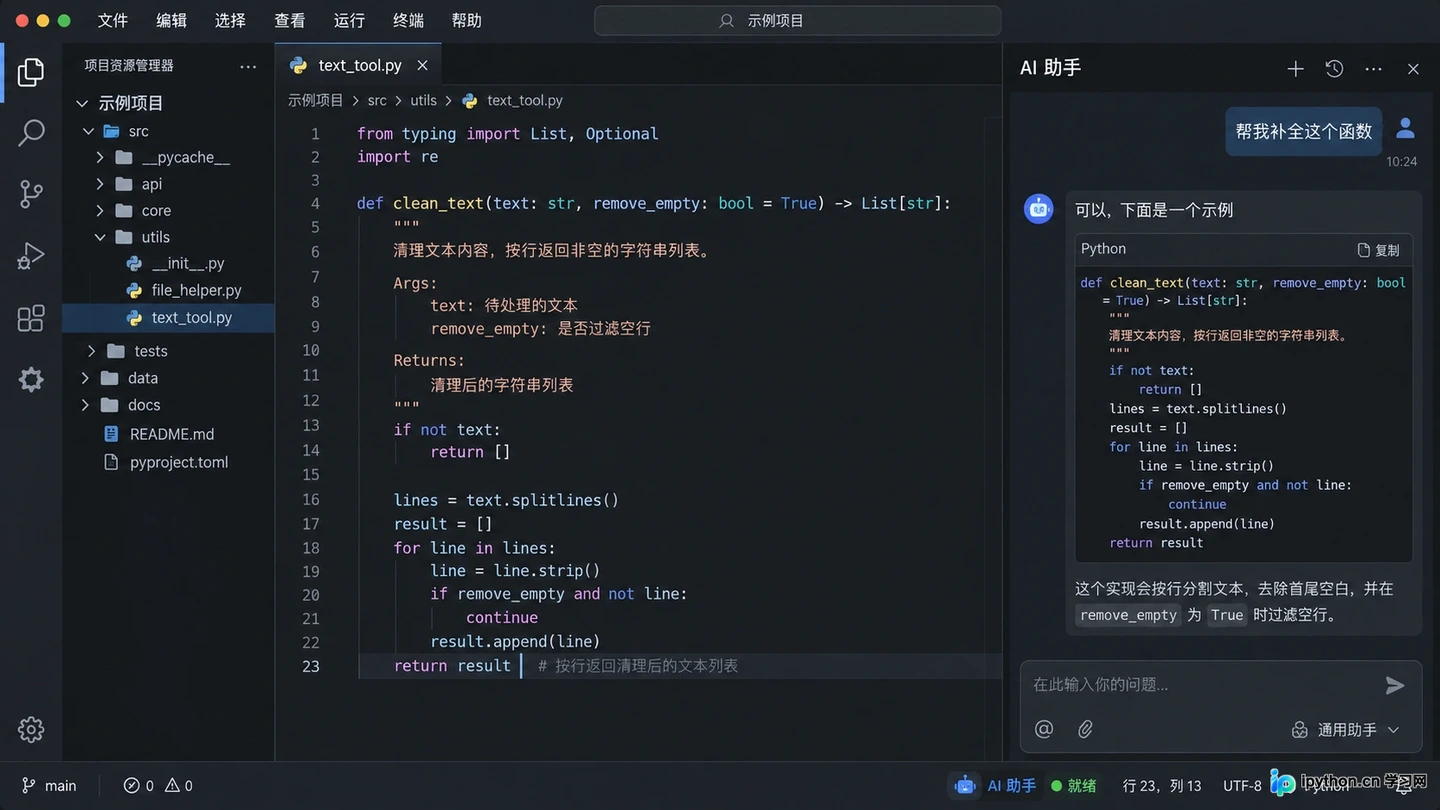The image size is (1440, 810).
Task: Expand the tests folder
Action: tap(91, 351)
